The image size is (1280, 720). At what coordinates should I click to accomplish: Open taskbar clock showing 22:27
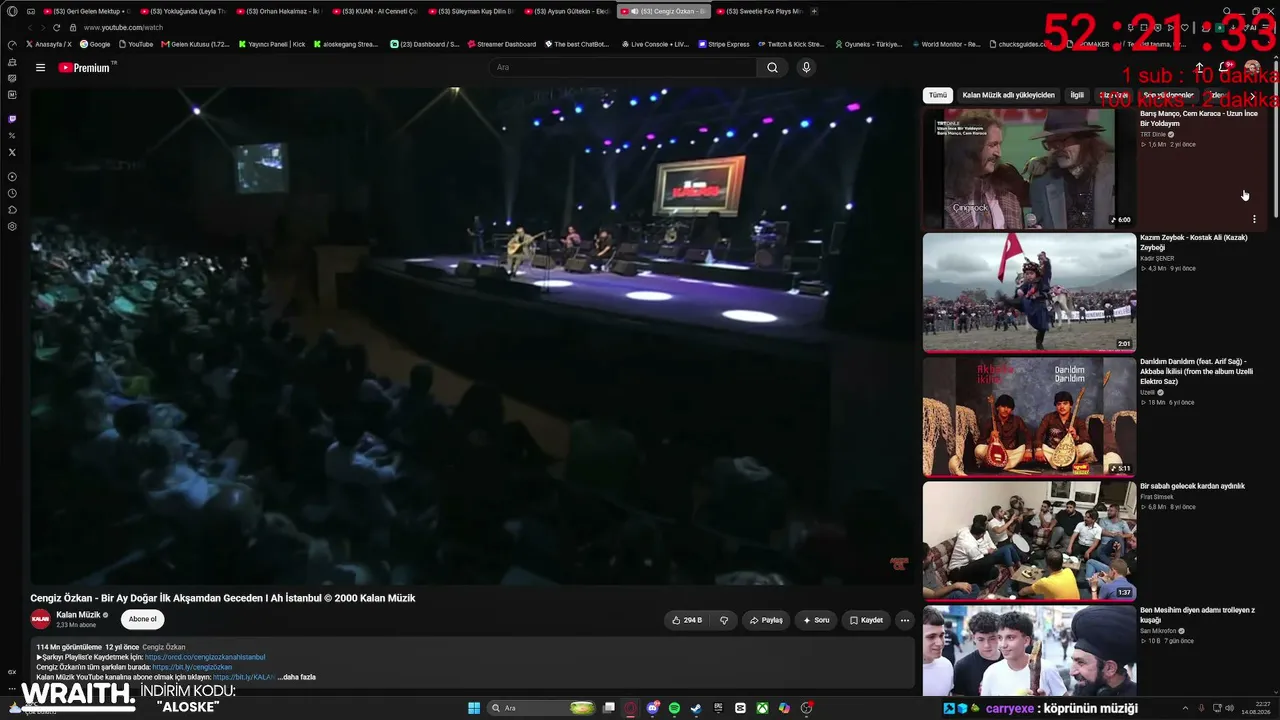1255,708
